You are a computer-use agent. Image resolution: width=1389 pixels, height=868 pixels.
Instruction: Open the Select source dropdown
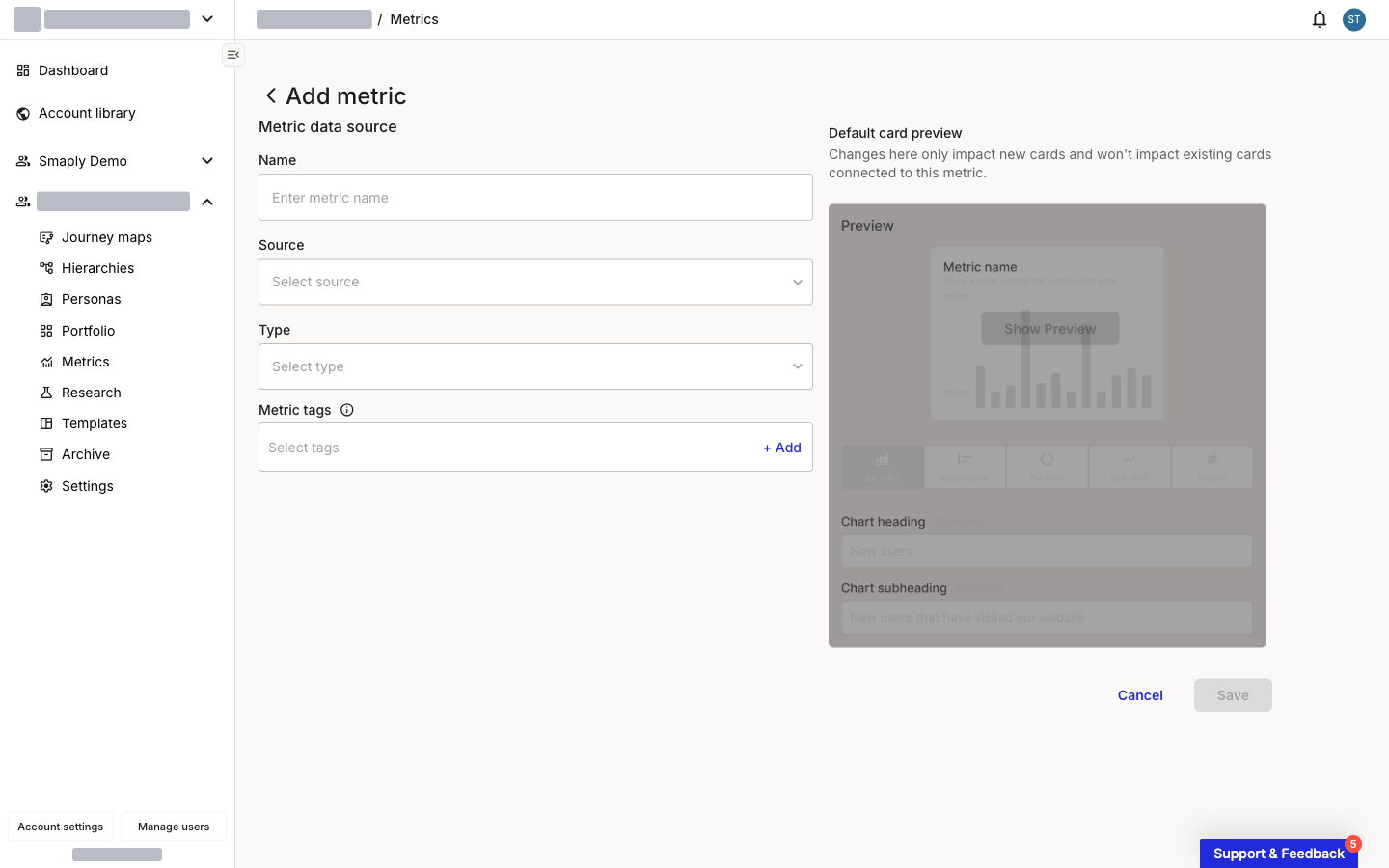click(535, 282)
